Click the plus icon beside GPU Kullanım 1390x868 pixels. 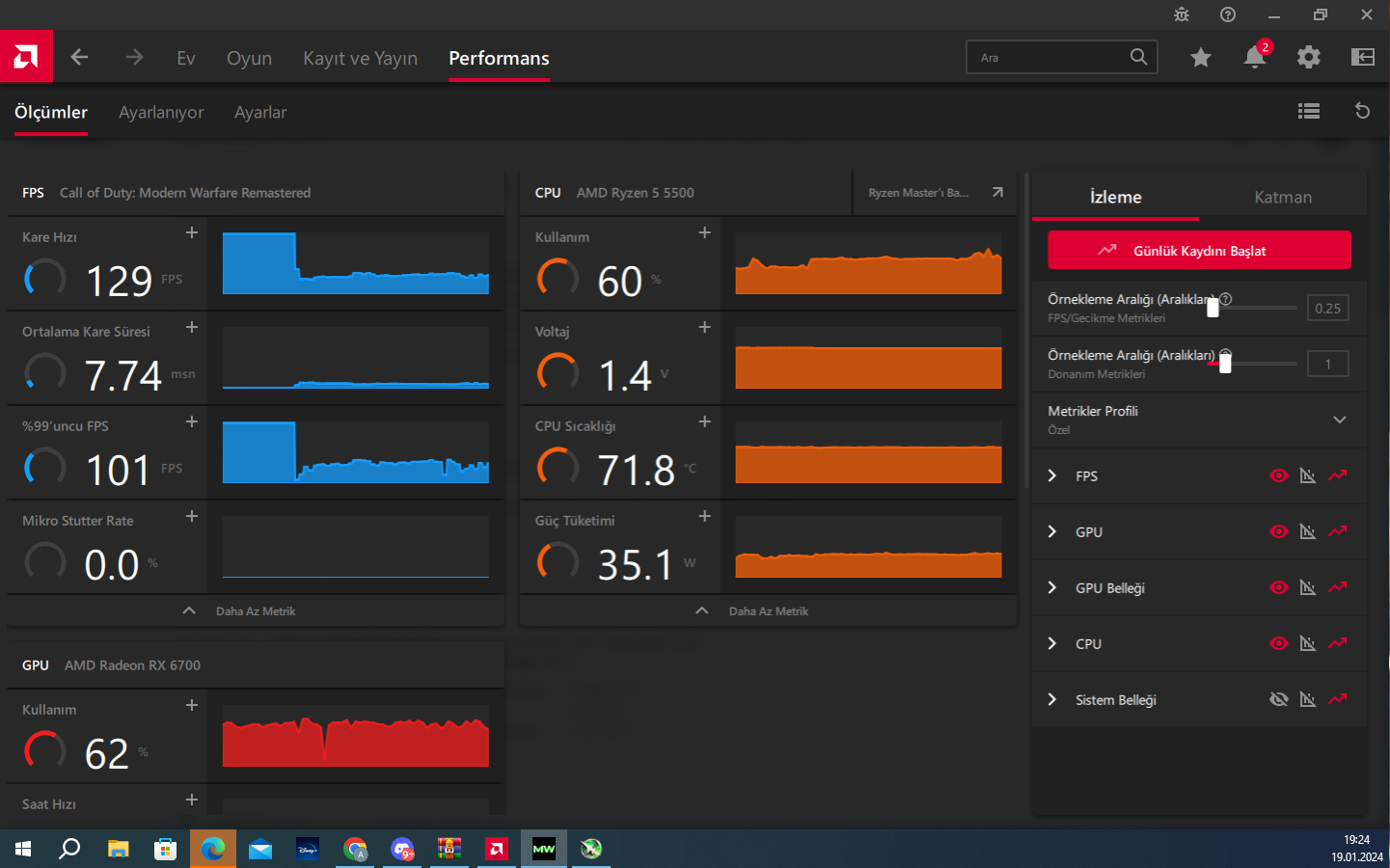coord(192,705)
